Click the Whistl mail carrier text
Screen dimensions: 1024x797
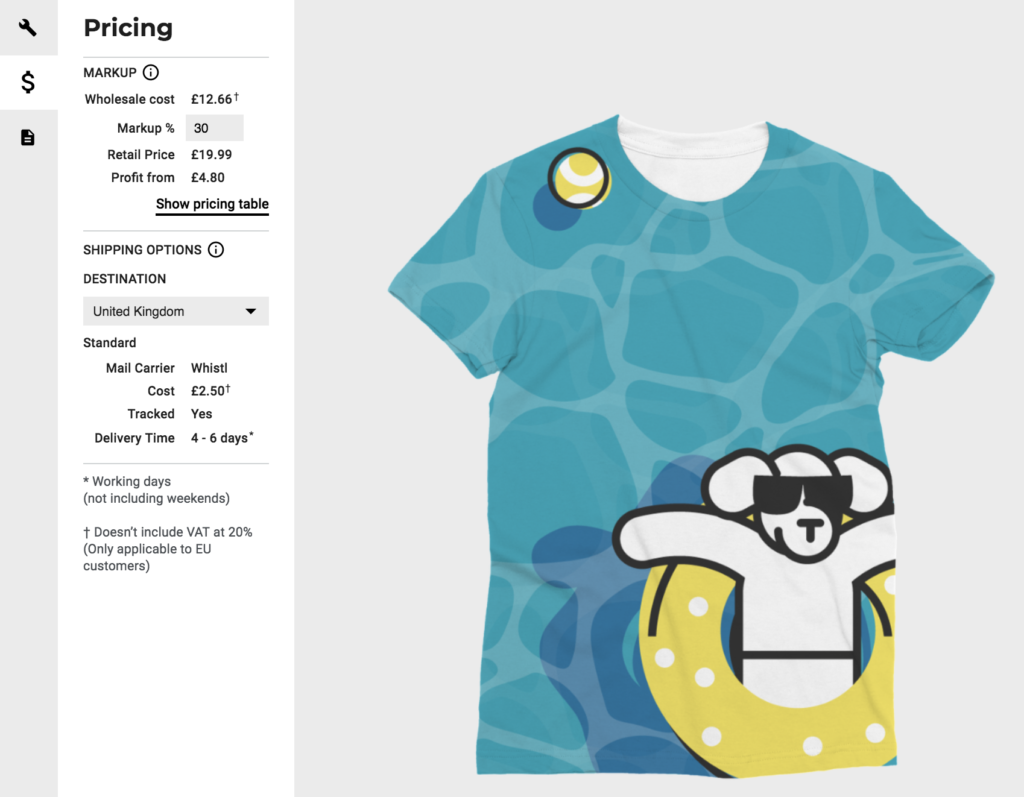pyautogui.click(x=209, y=368)
